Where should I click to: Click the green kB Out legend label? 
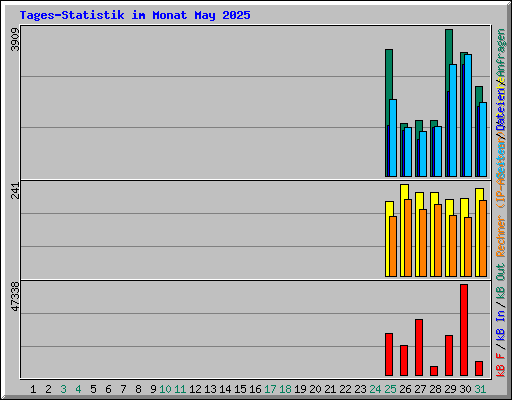coord(501,282)
